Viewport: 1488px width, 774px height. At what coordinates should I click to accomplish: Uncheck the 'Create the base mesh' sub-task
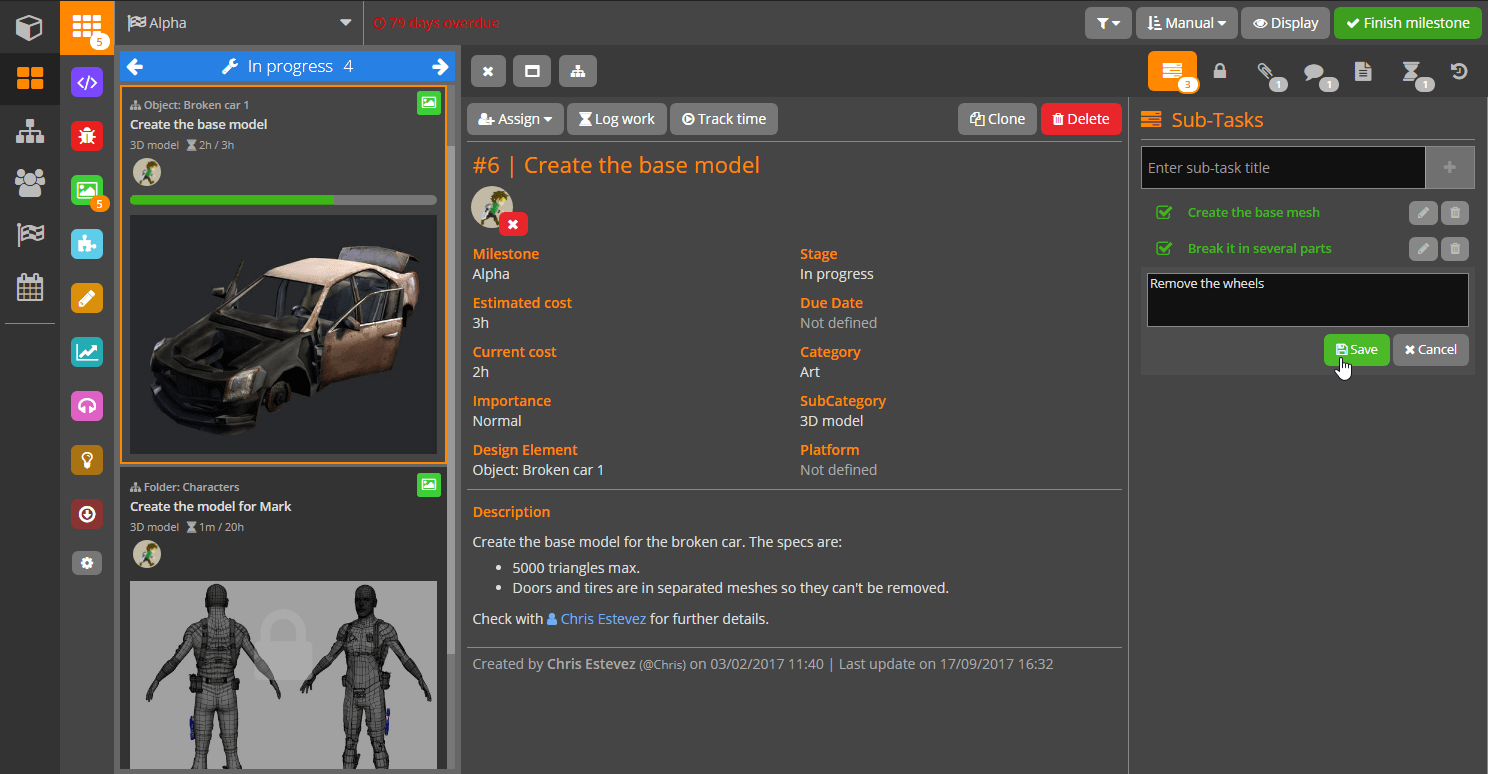1163,212
